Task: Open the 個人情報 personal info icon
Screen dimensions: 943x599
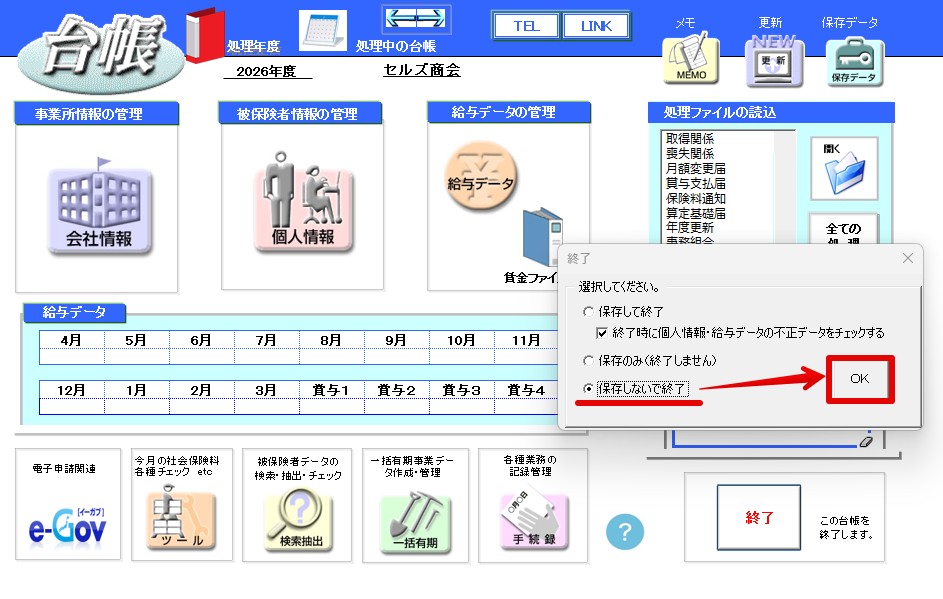Action: (303, 203)
